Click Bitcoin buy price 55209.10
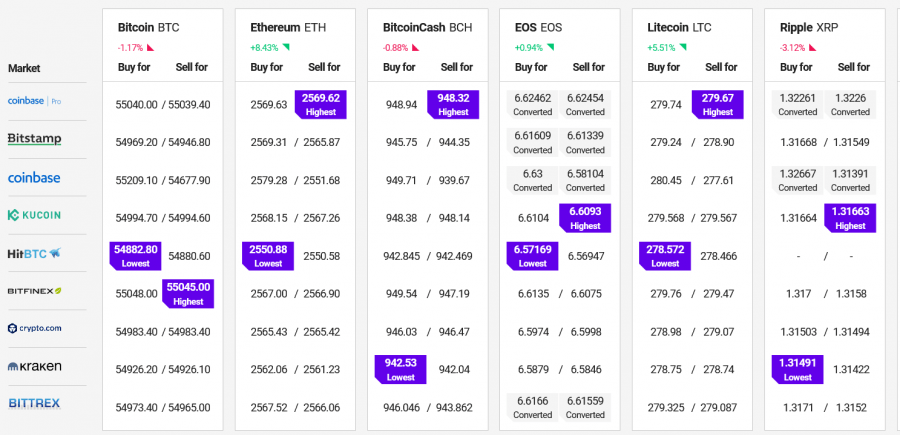The image size is (900, 435). [x=136, y=180]
